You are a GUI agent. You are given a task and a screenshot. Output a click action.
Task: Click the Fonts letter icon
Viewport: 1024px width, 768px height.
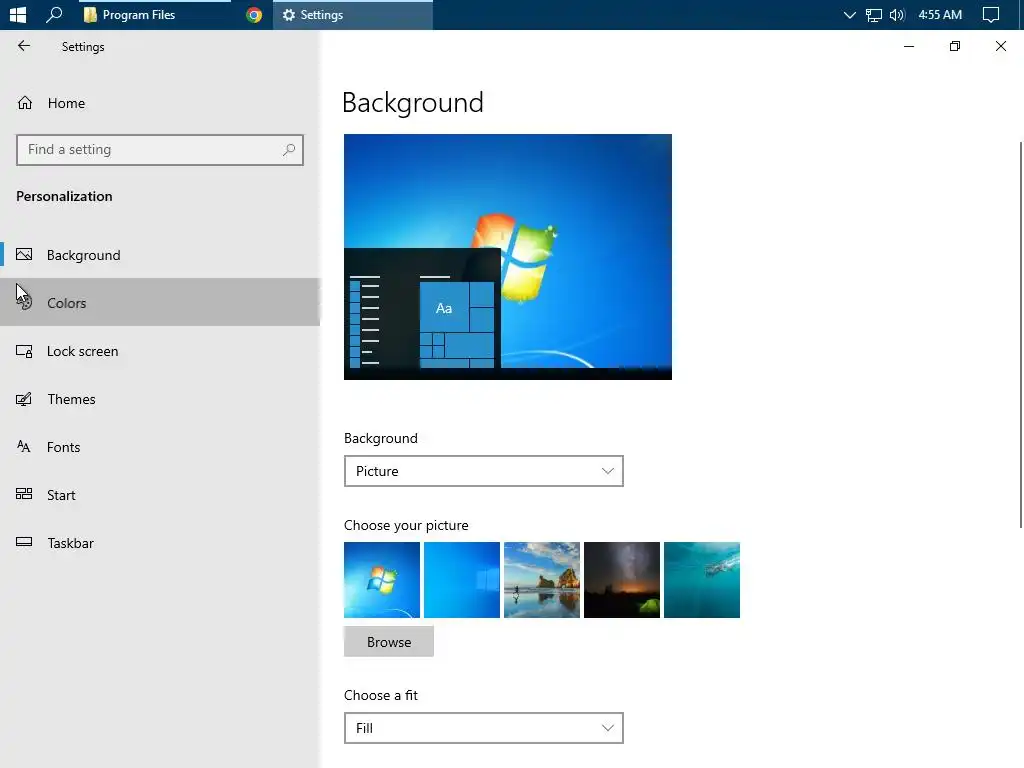click(24, 447)
